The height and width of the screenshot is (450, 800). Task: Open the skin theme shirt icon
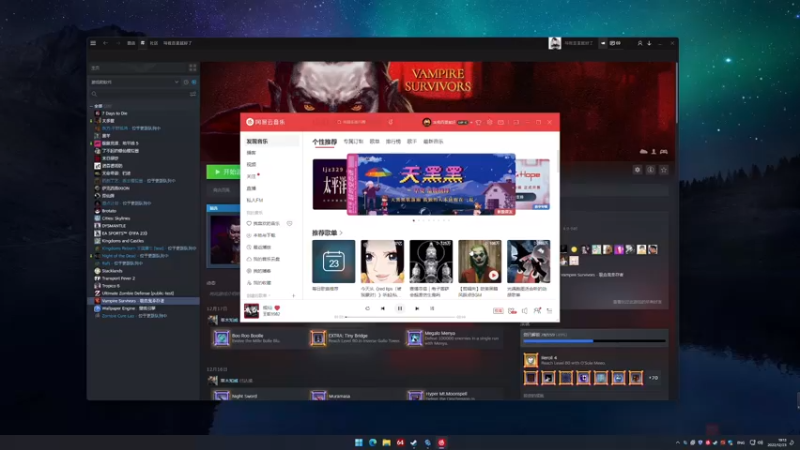[x=479, y=122]
